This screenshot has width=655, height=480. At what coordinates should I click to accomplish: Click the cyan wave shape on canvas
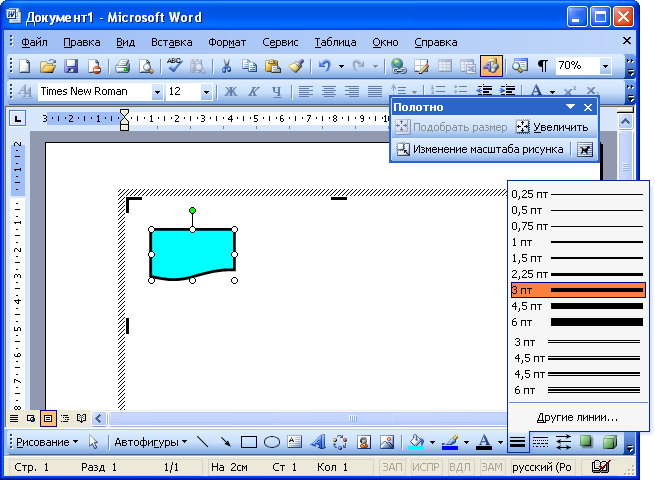click(192, 252)
